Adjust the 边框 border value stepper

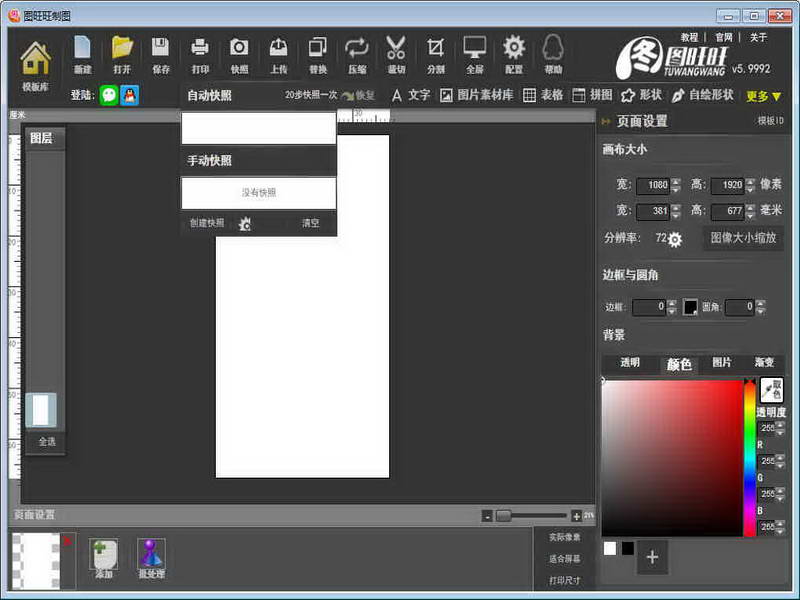672,307
